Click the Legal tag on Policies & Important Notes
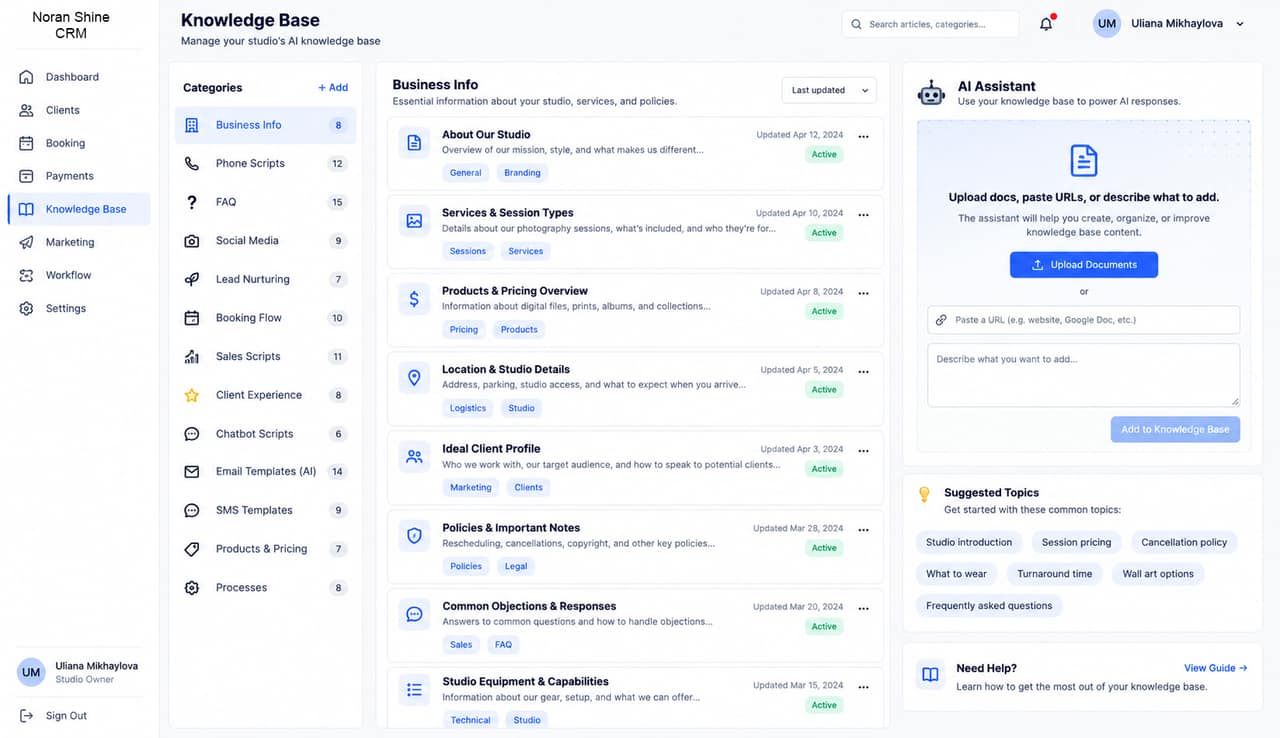Screen dimensions: 1280x738 point(516,566)
